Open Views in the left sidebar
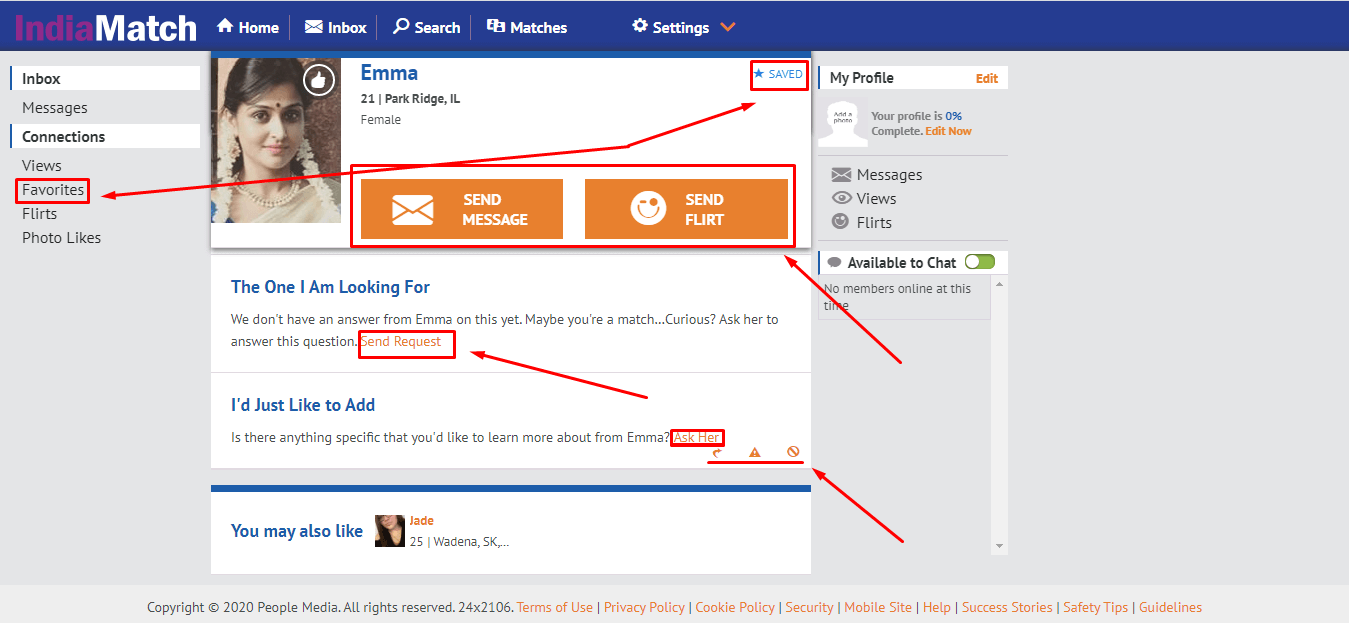This screenshot has height=623, width=1349. point(42,165)
